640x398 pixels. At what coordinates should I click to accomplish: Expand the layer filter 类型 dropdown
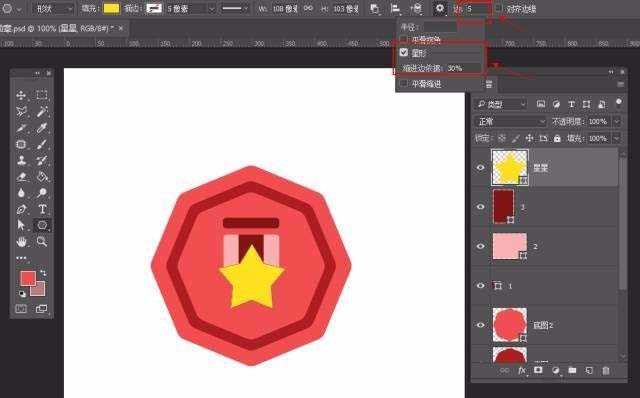point(501,105)
